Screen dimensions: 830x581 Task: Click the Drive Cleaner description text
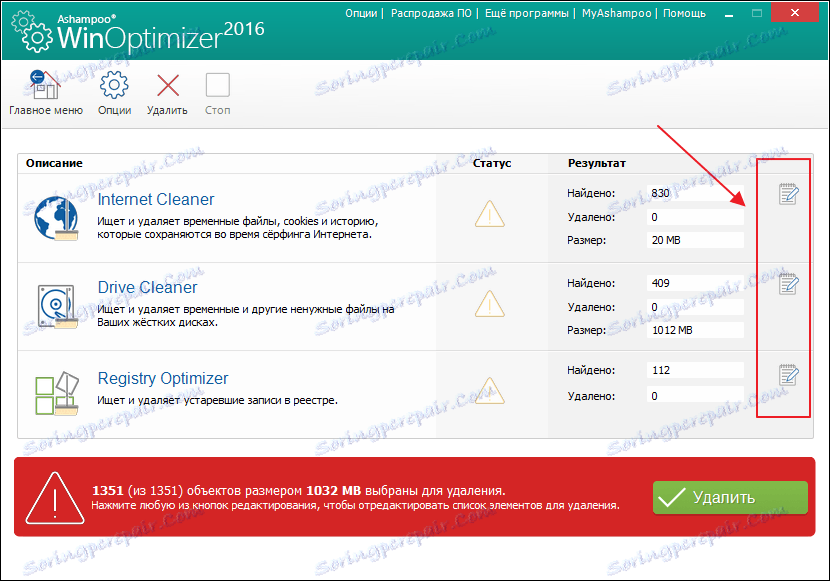coord(246,316)
